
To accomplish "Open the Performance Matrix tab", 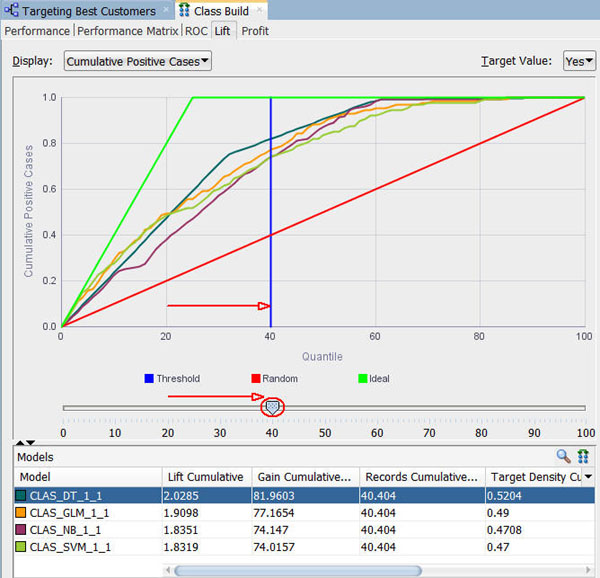I will (127, 31).
